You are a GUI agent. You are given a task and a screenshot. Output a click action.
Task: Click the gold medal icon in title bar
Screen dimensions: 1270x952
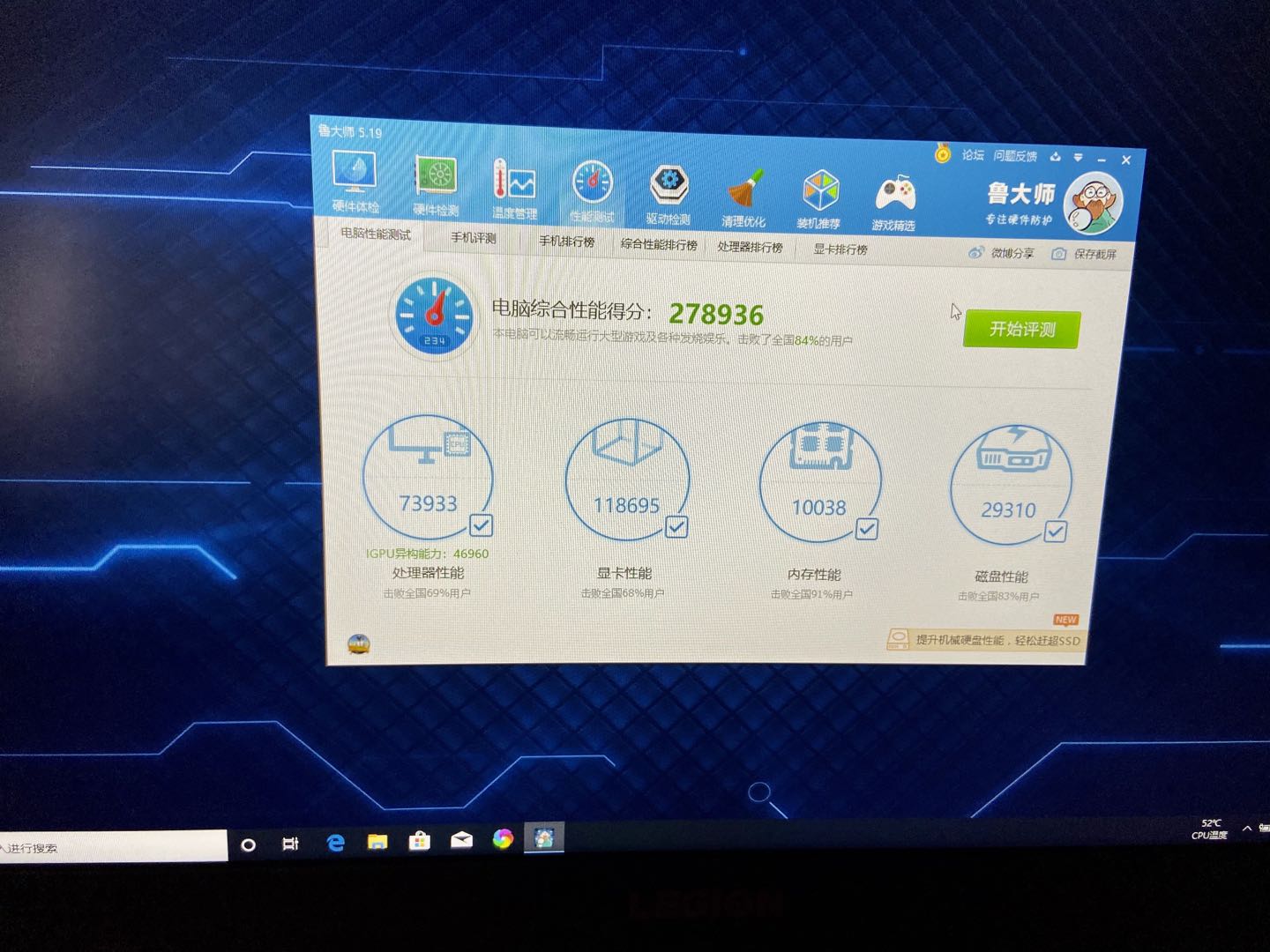pos(943,154)
